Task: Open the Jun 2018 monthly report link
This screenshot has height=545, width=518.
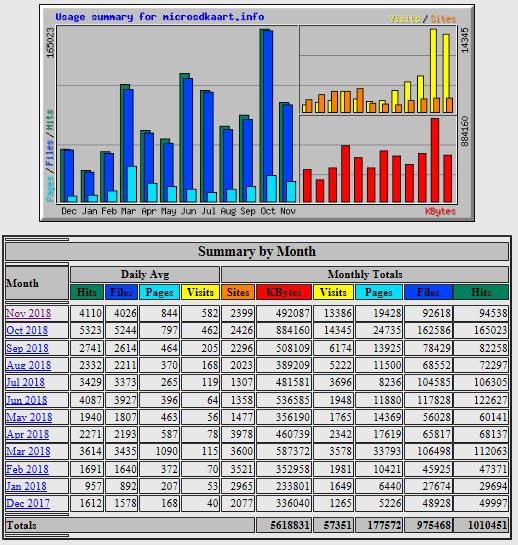Action: pos(27,400)
